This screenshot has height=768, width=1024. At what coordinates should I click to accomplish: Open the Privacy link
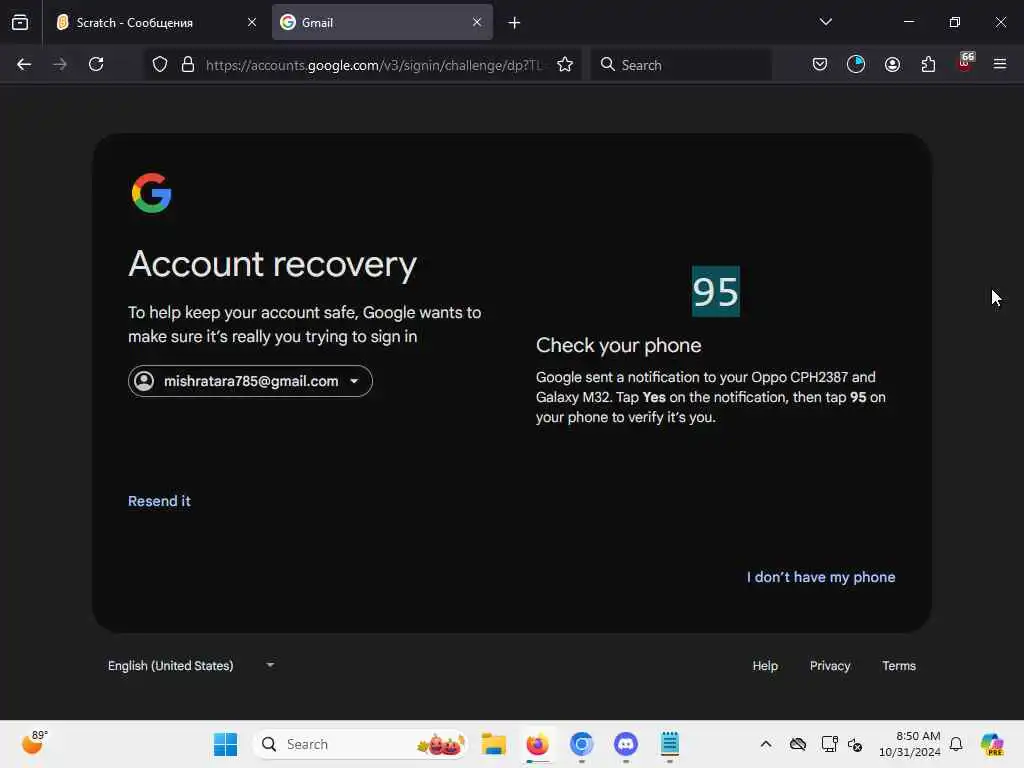(829, 665)
